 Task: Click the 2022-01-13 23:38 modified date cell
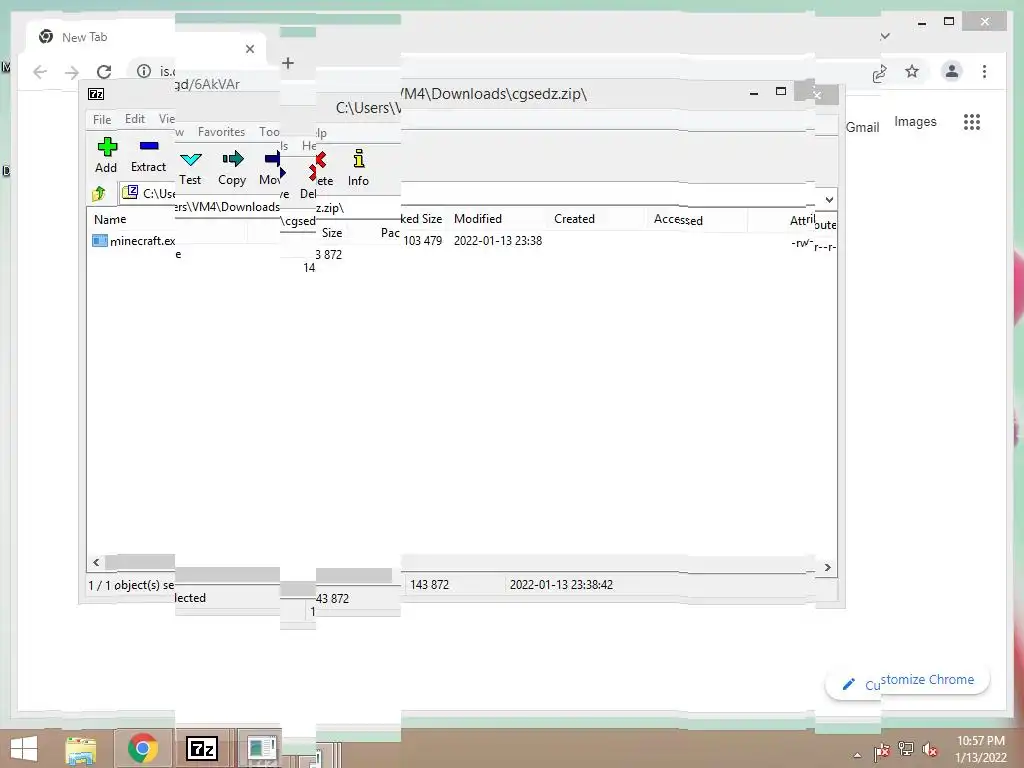498,240
